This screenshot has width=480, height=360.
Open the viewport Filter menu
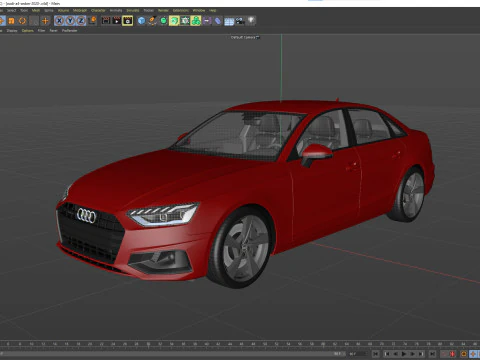41,31
